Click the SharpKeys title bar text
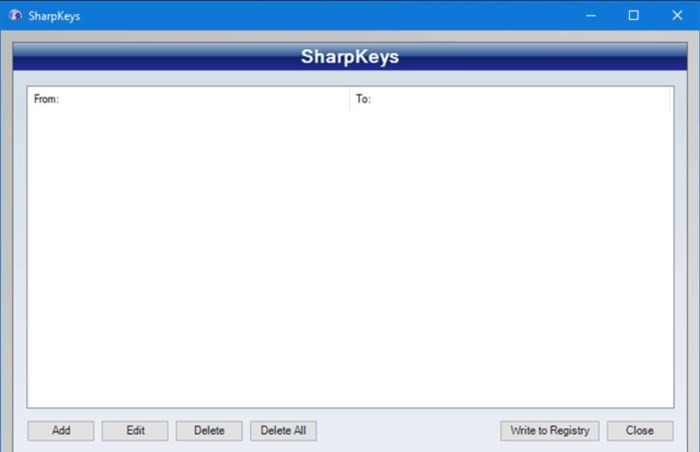The height and width of the screenshot is (452, 700). (54, 16)
